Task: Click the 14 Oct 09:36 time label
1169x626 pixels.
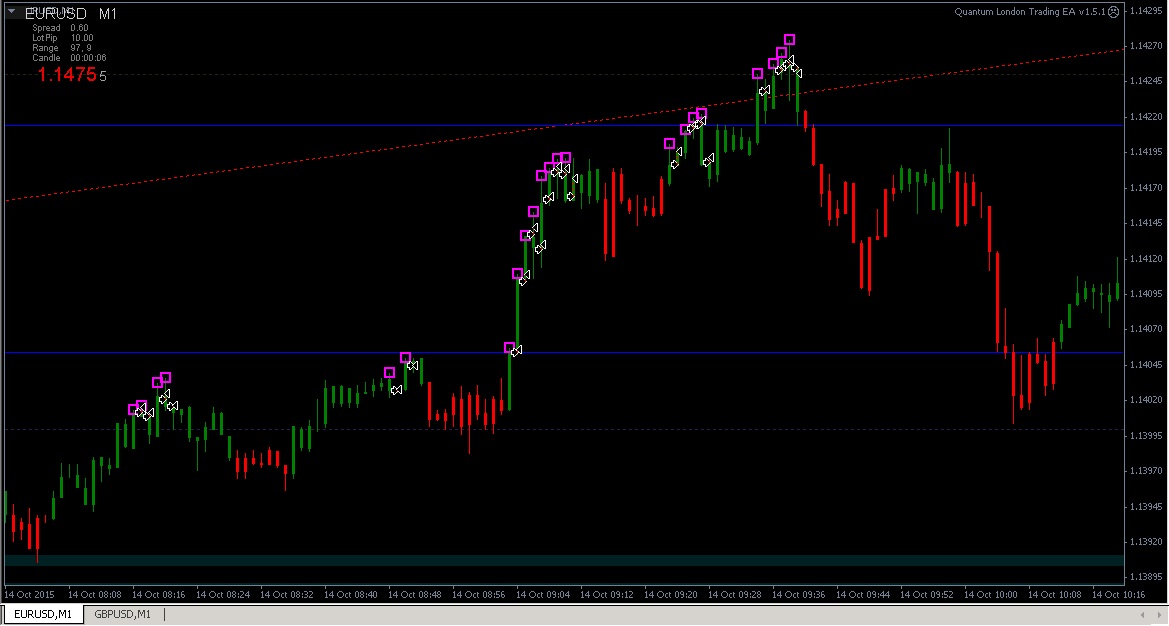Action: 798,595
